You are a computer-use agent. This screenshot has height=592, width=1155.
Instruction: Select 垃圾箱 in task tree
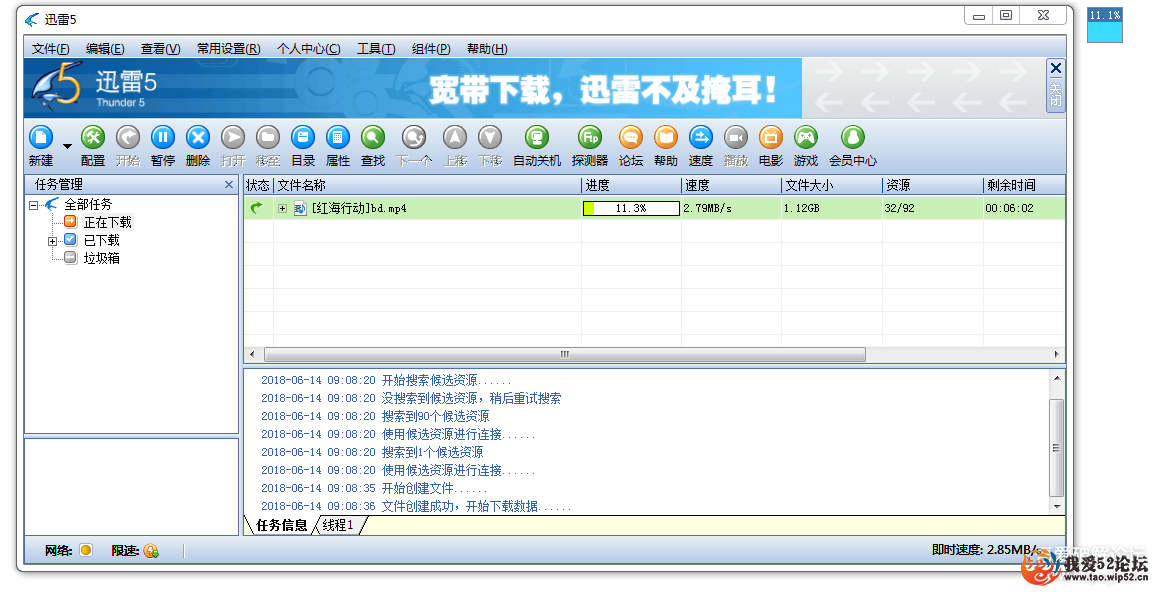(x=102, y=258)
